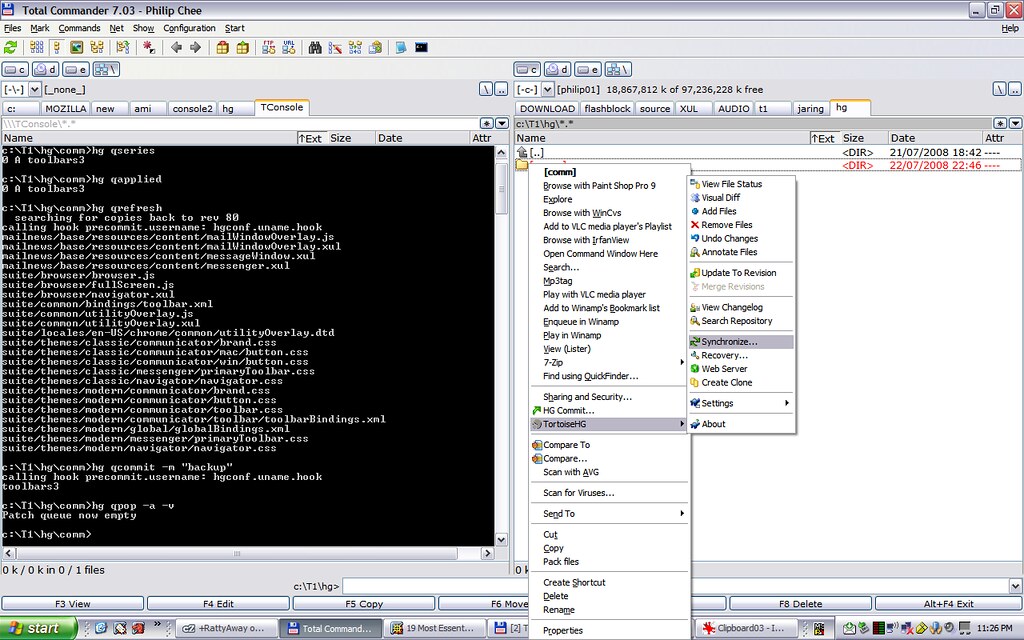
Task: Open left panel directory history dropdown arrow
Action: 502,123
